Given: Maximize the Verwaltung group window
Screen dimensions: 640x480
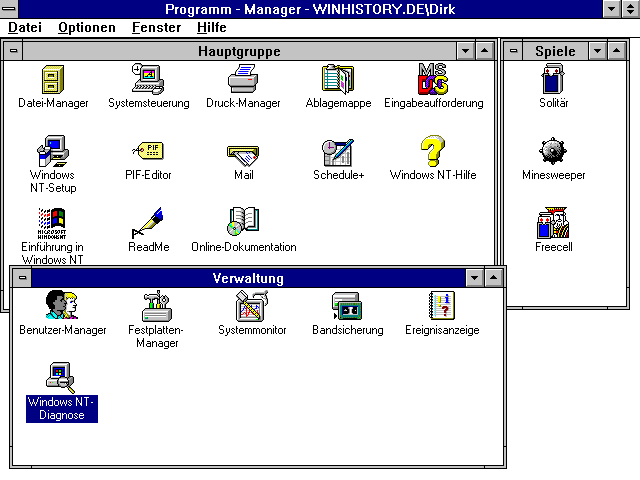Looking at the screenshot, I should click(493, 278).
